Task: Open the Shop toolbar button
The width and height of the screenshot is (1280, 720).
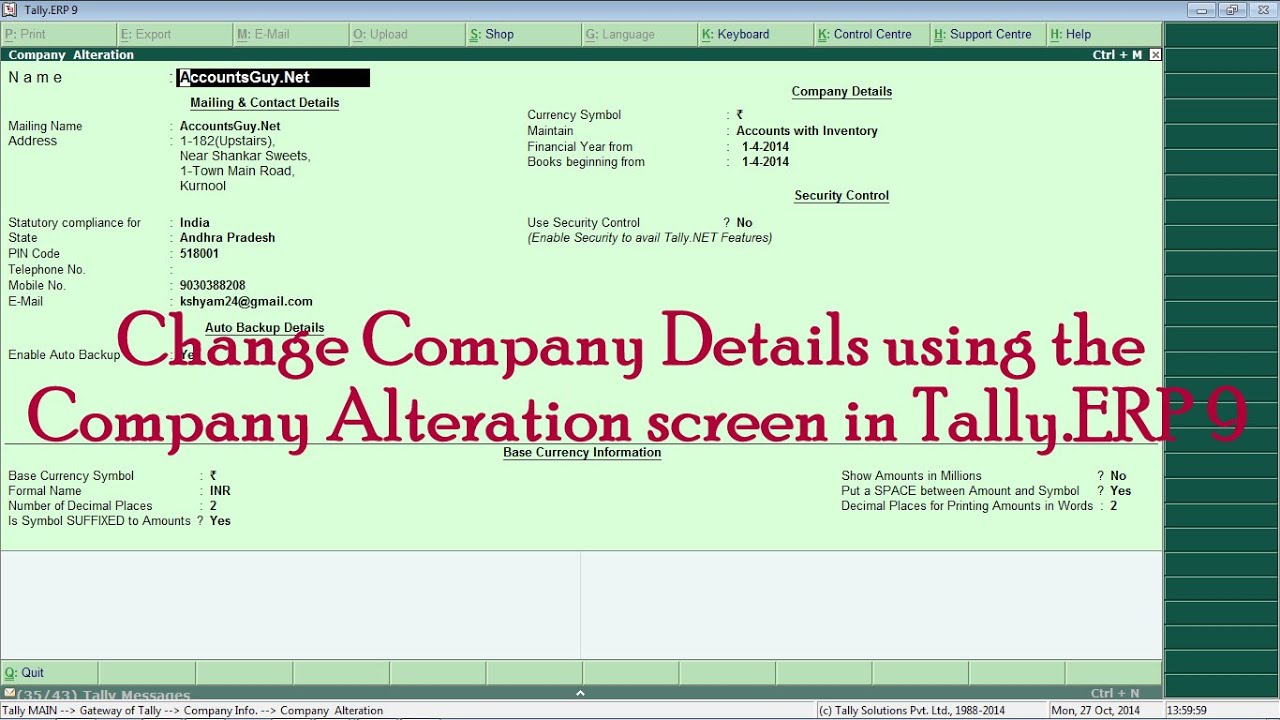Action: [522, 34]
